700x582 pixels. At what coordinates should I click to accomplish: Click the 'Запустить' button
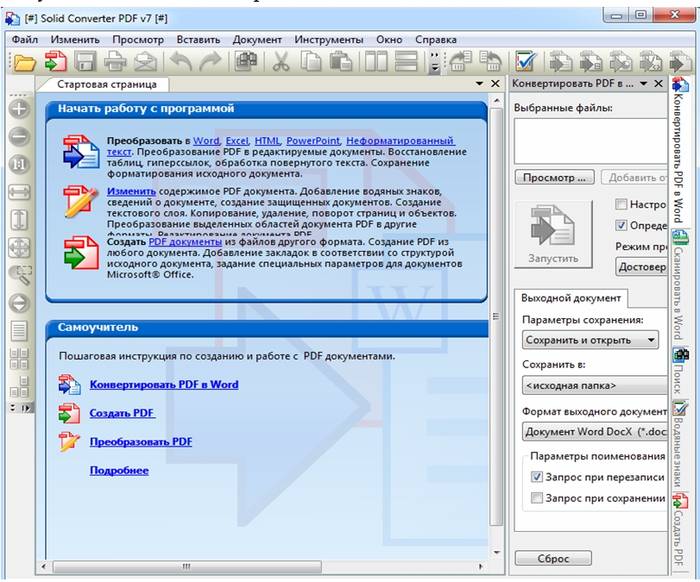click(x=554, y=235)
